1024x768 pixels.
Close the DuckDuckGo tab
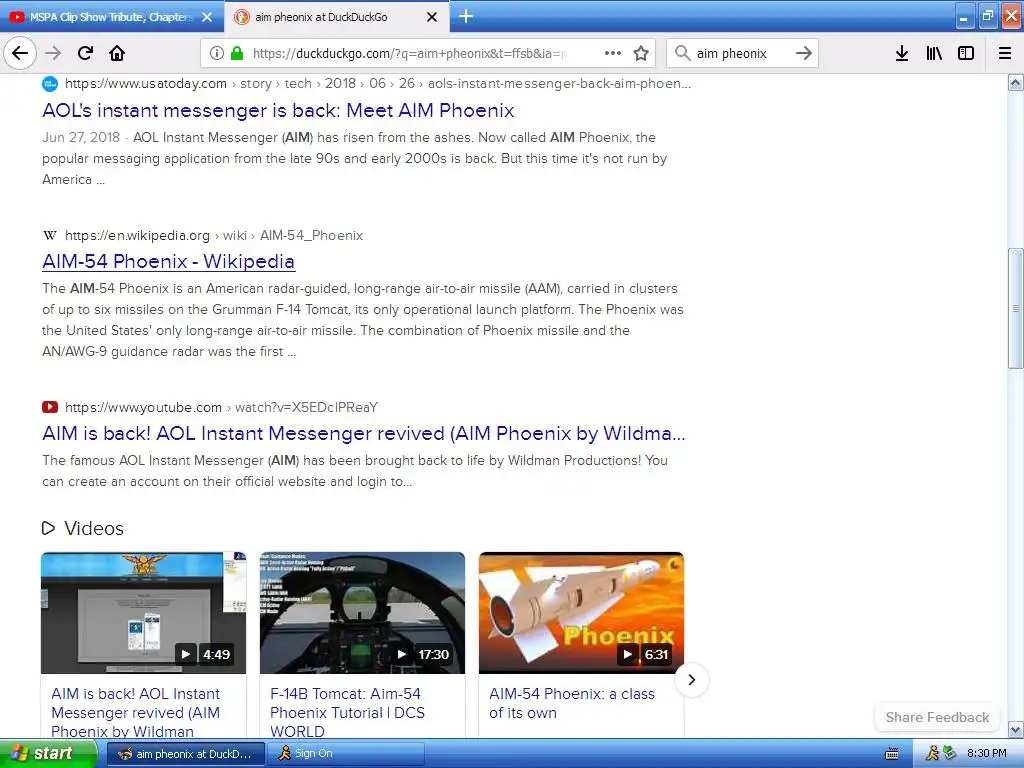coord(432,17)
